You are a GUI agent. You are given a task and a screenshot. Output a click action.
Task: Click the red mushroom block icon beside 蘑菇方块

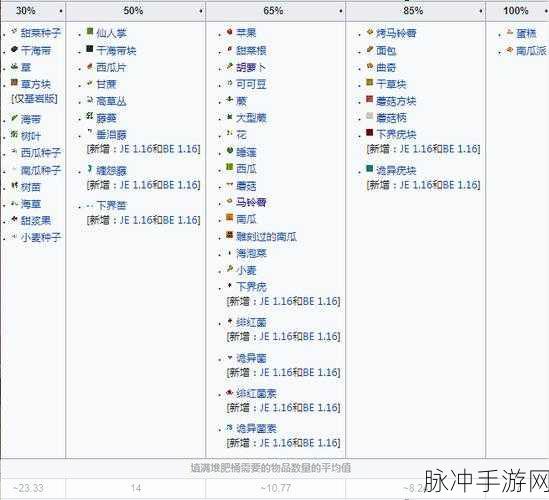point(370,99)
